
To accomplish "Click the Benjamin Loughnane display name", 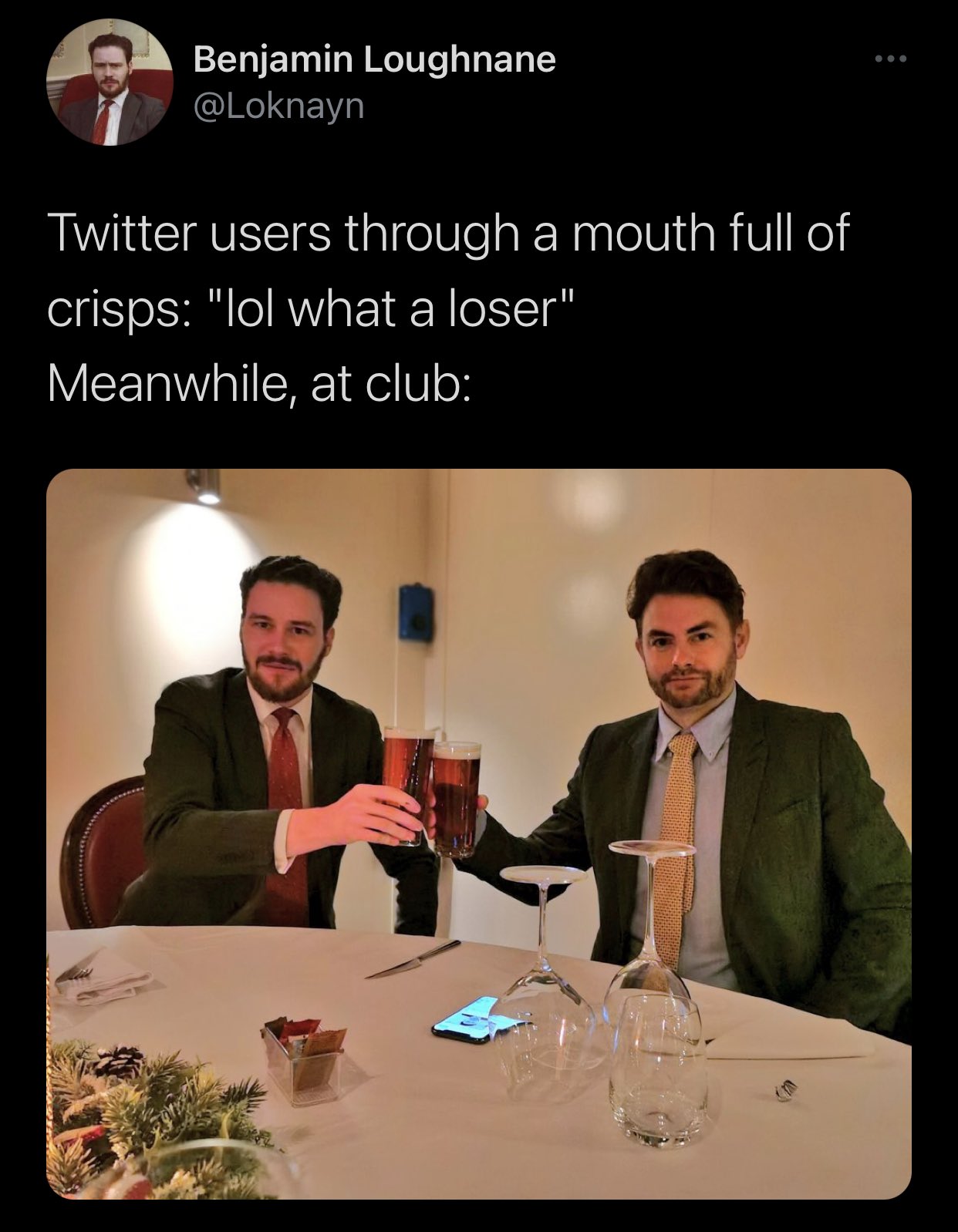I will (x=374, y=59).
